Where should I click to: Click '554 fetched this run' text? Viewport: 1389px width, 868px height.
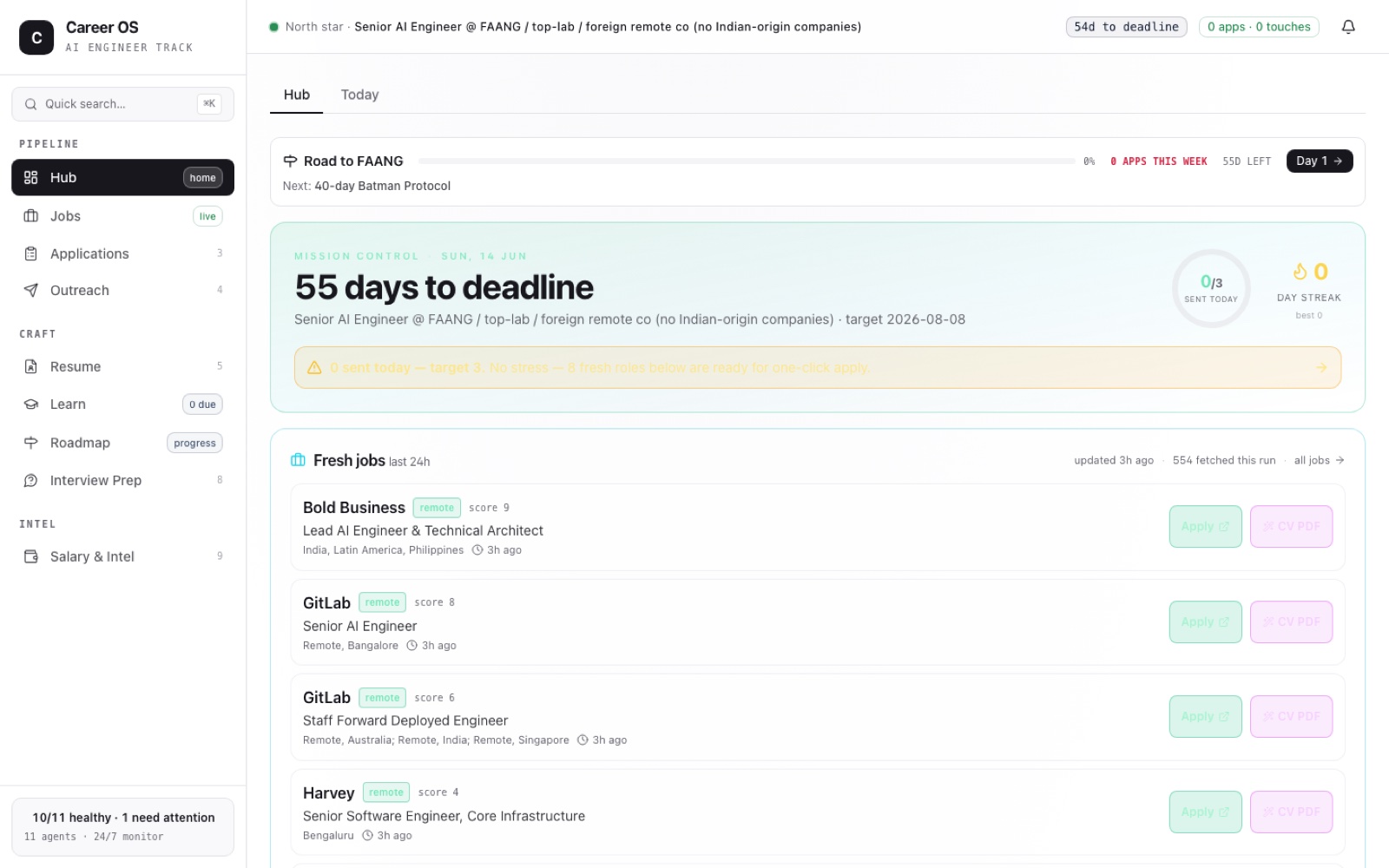coord(1224,461)
